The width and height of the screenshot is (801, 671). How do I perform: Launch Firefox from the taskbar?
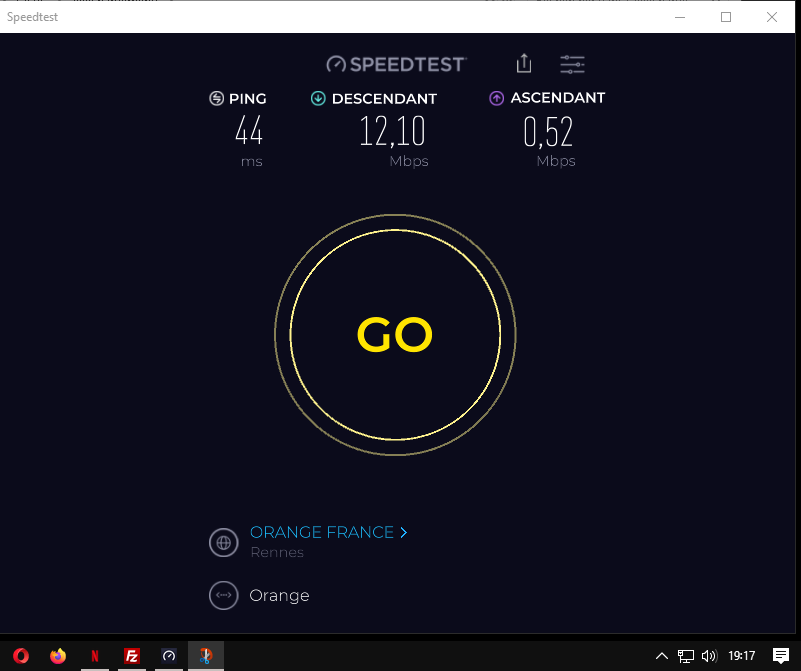pyautogui.click(x=58, y=656)
